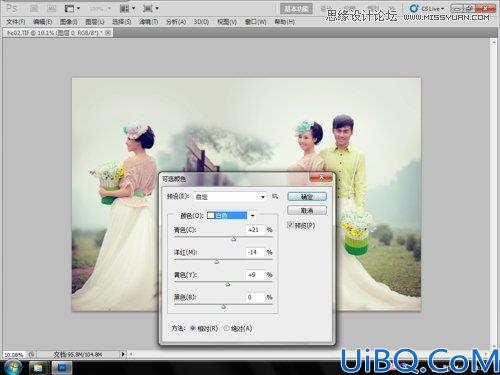The width and height of the screenshot is (500, 375).
Task: Click the 青色(C) cyan slider handle
Action: [x=234, y=239]
